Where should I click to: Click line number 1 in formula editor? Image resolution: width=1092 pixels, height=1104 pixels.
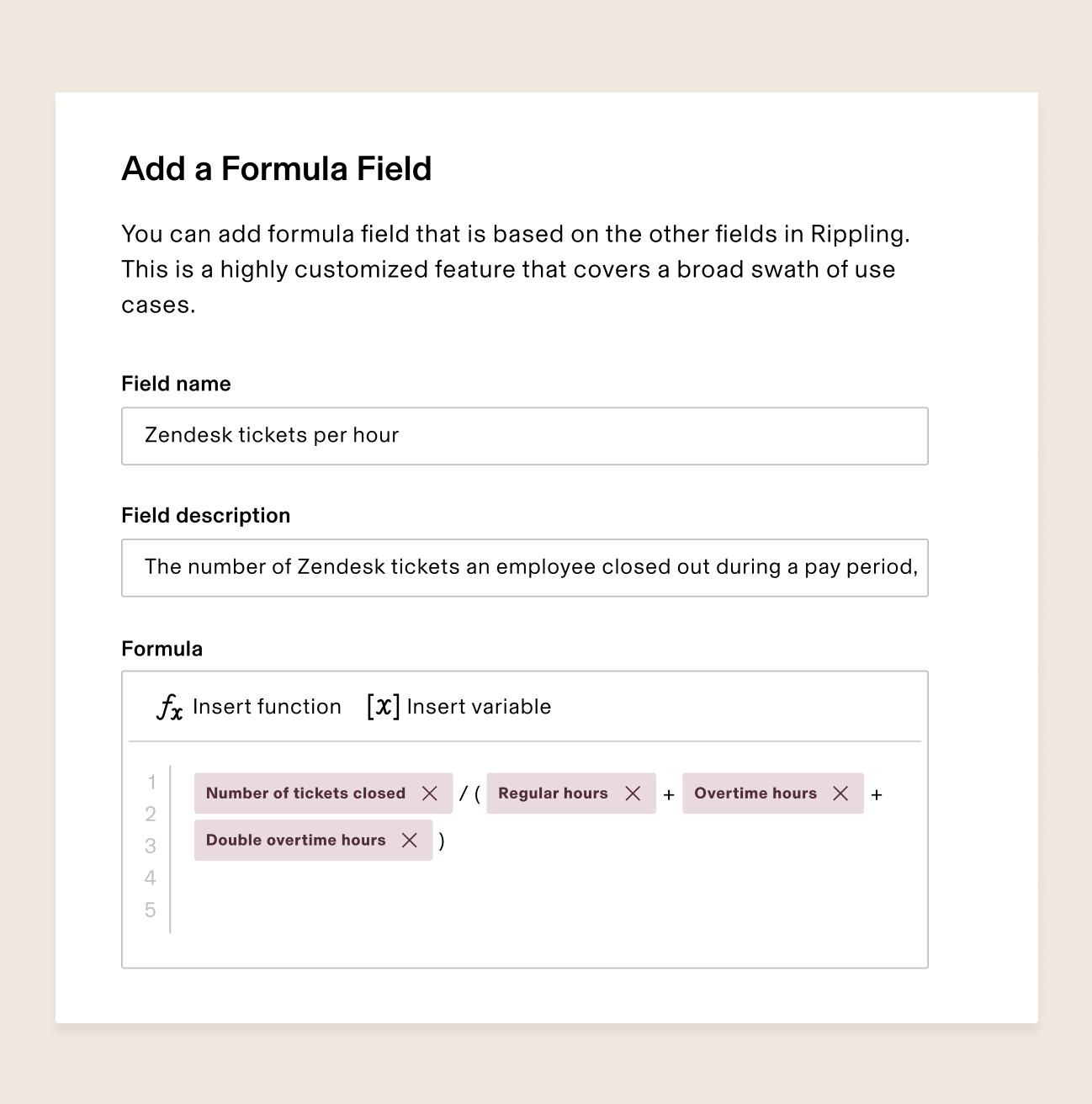151,783
